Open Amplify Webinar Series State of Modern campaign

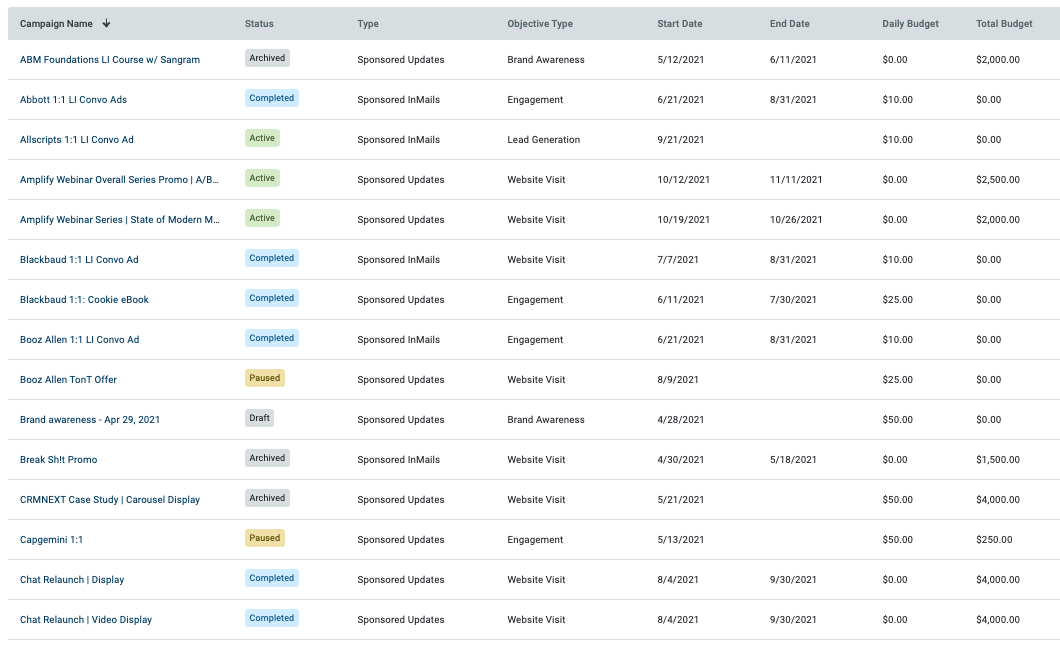point(119,219)
